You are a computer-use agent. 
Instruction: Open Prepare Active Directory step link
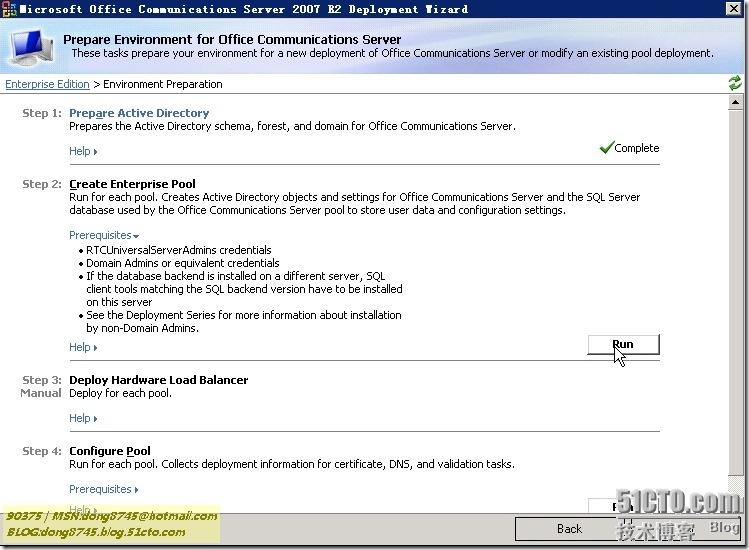point(139,113)
